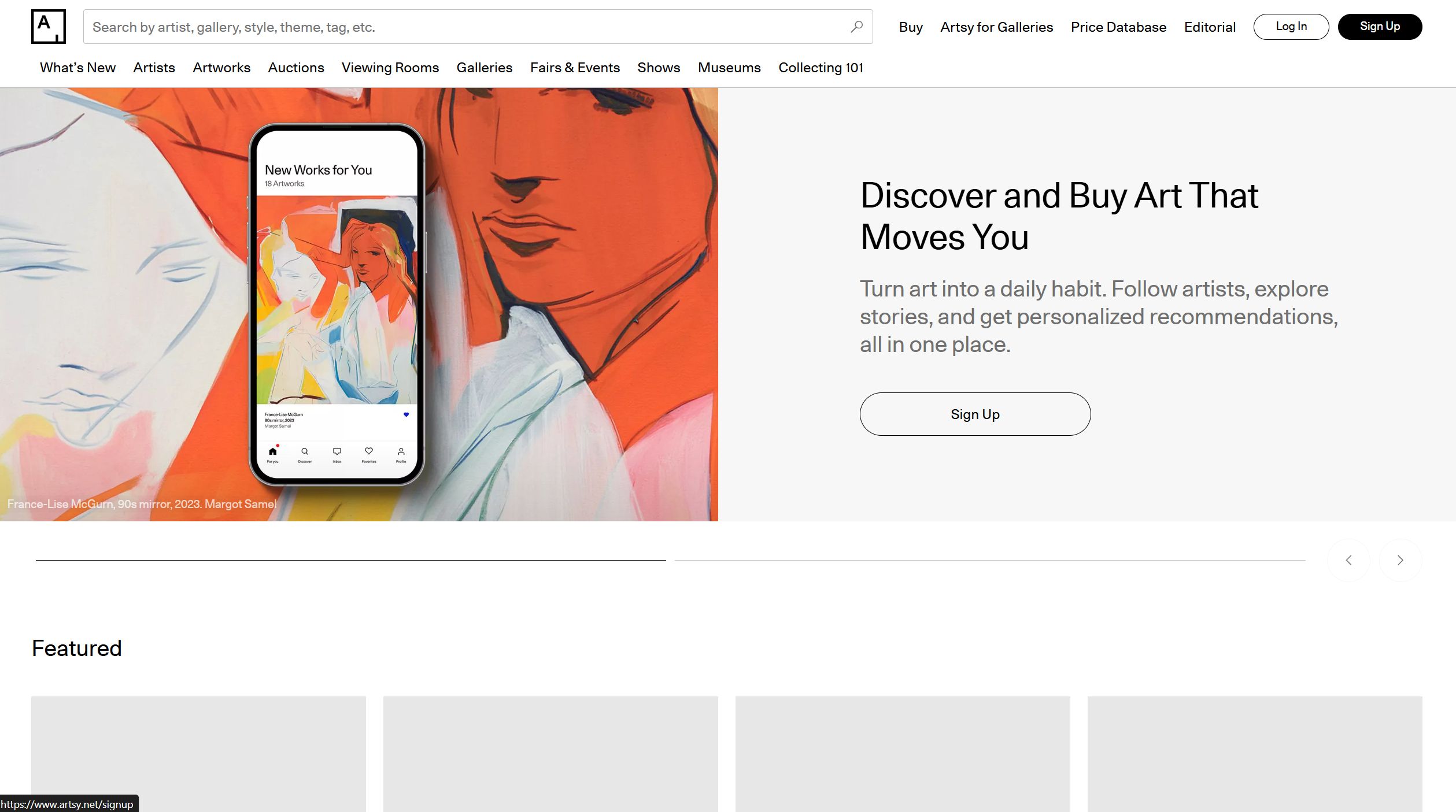This screenshot has height=812, width=1456.
Task: Open the Museums menu item
Action: pyautogui.click(x=729, y=68)
